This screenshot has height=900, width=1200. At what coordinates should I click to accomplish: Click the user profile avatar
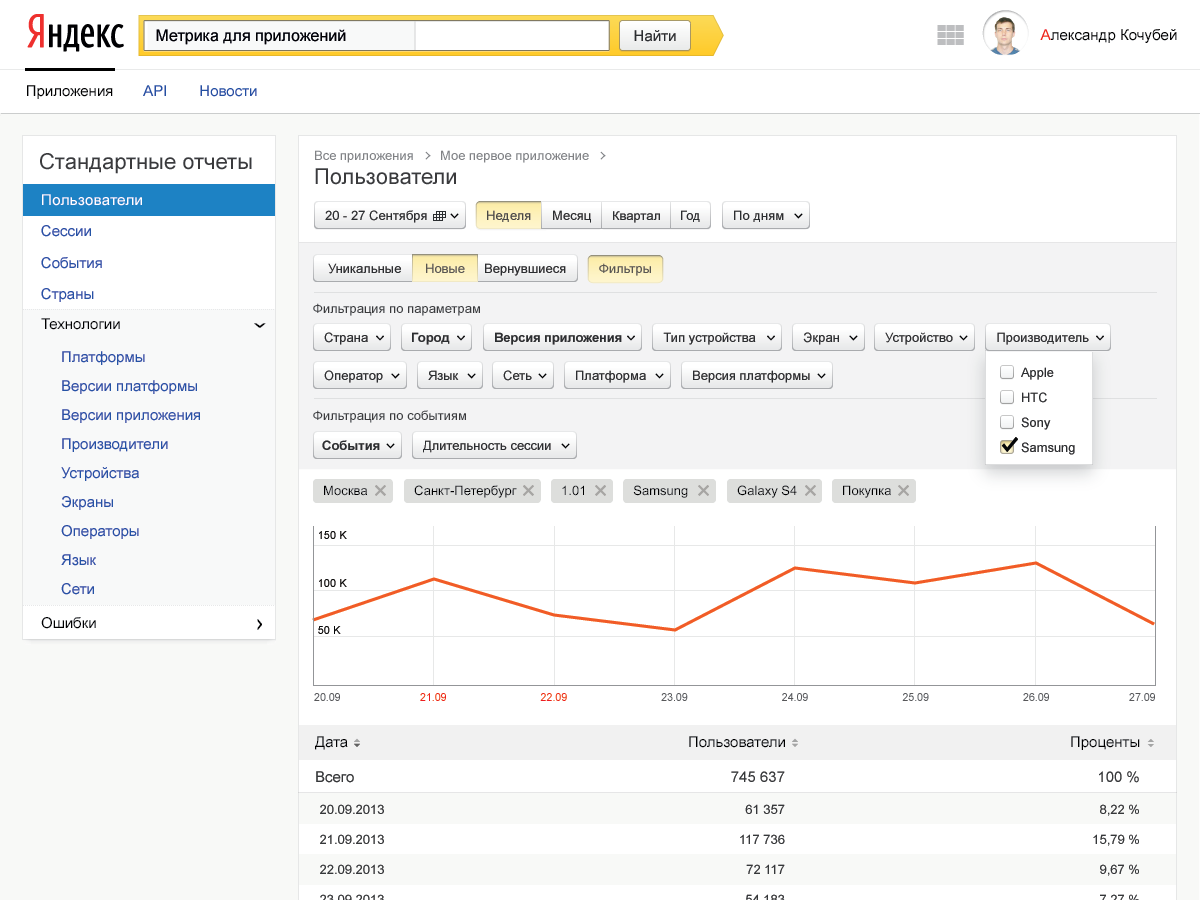pos(1004,34)
